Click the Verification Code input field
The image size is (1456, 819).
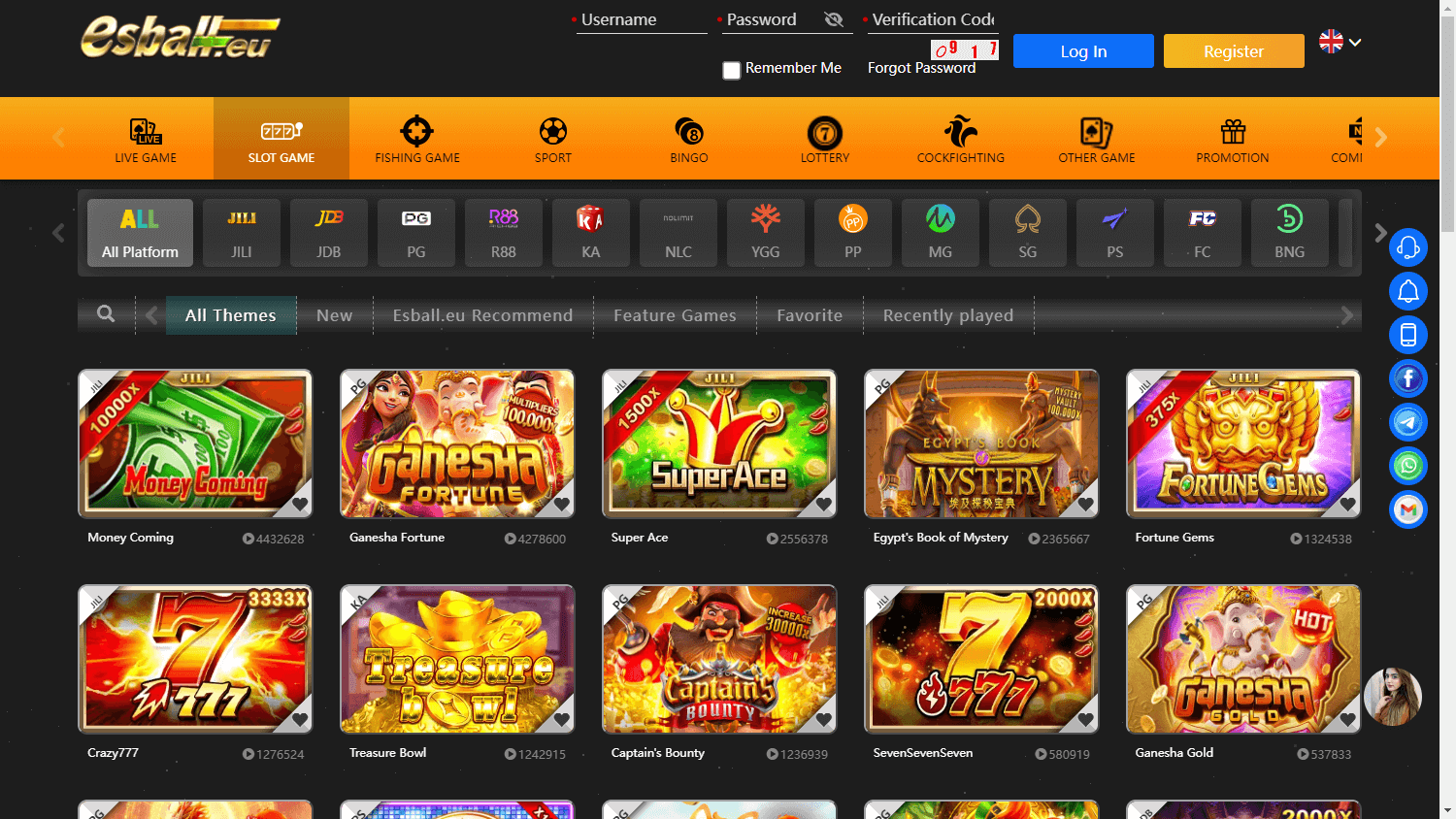coord(933,19)
